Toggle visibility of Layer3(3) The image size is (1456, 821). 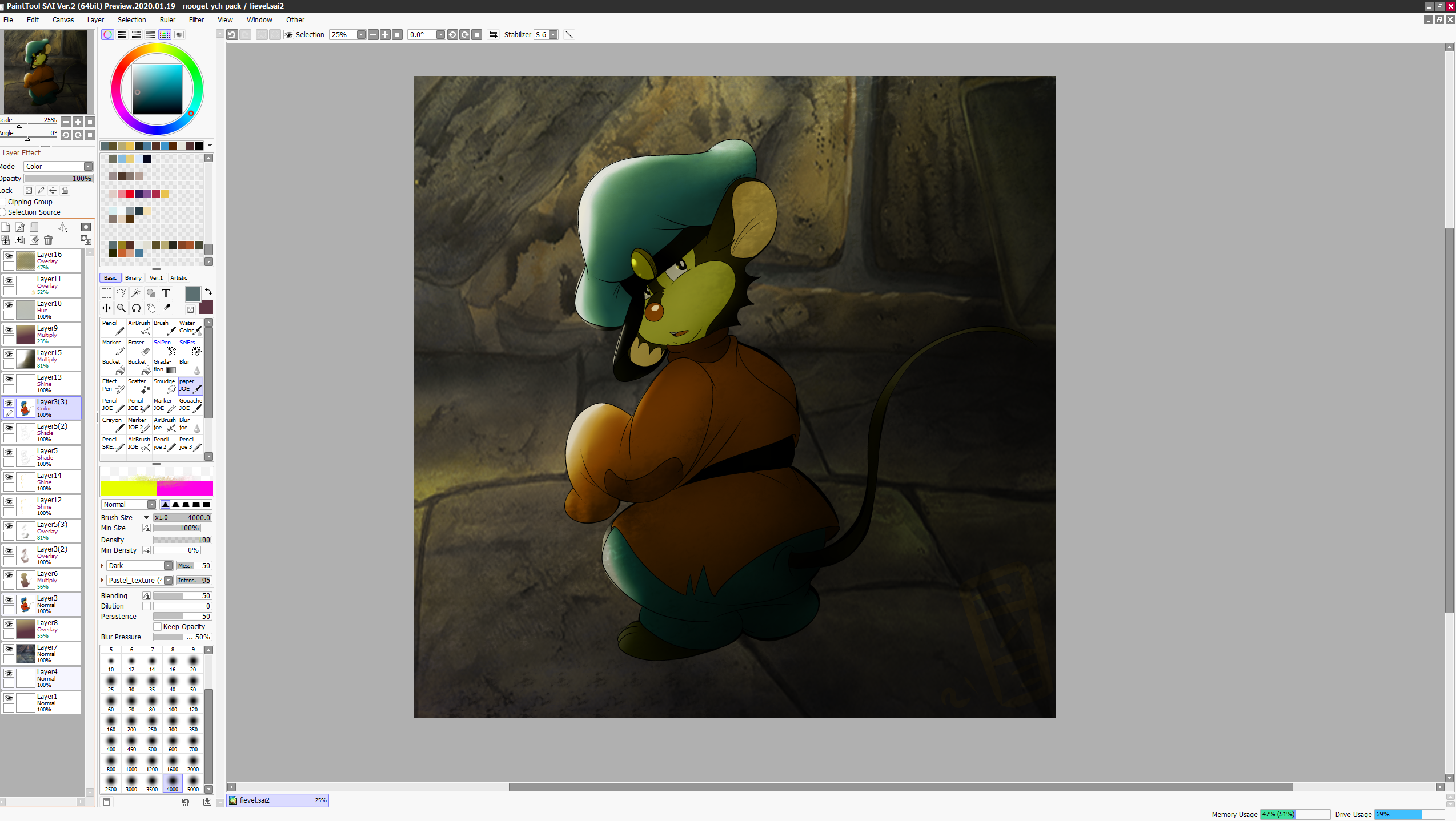[9, 403]
